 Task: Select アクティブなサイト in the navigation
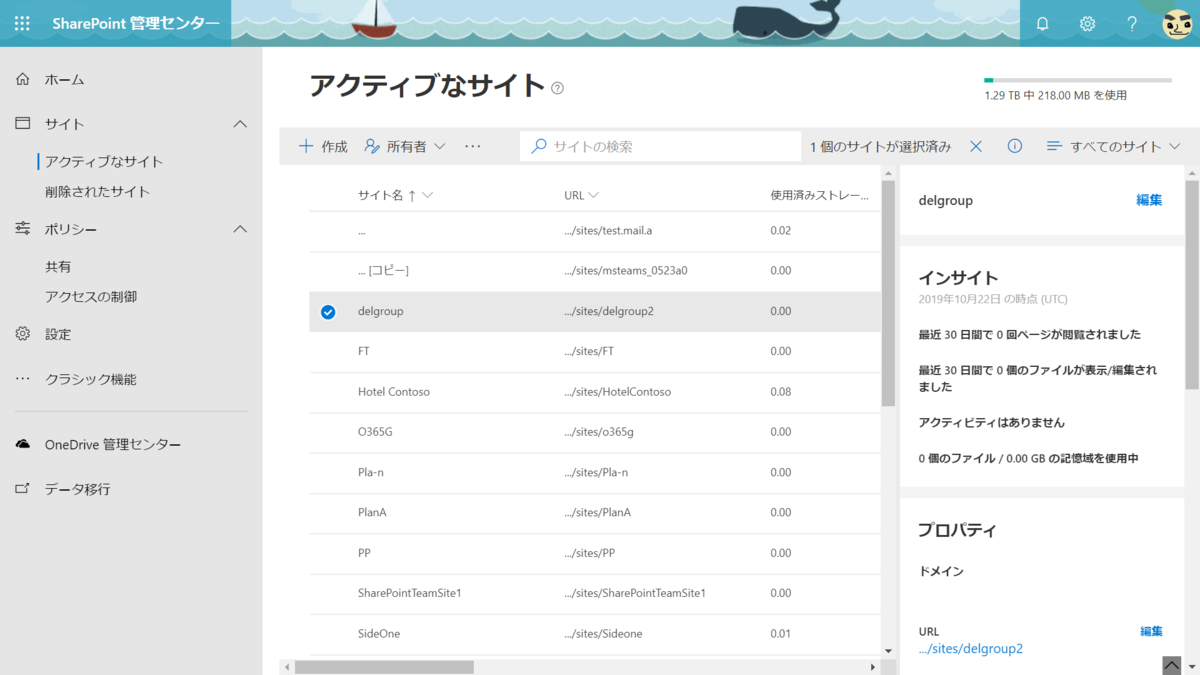[104, 161]
